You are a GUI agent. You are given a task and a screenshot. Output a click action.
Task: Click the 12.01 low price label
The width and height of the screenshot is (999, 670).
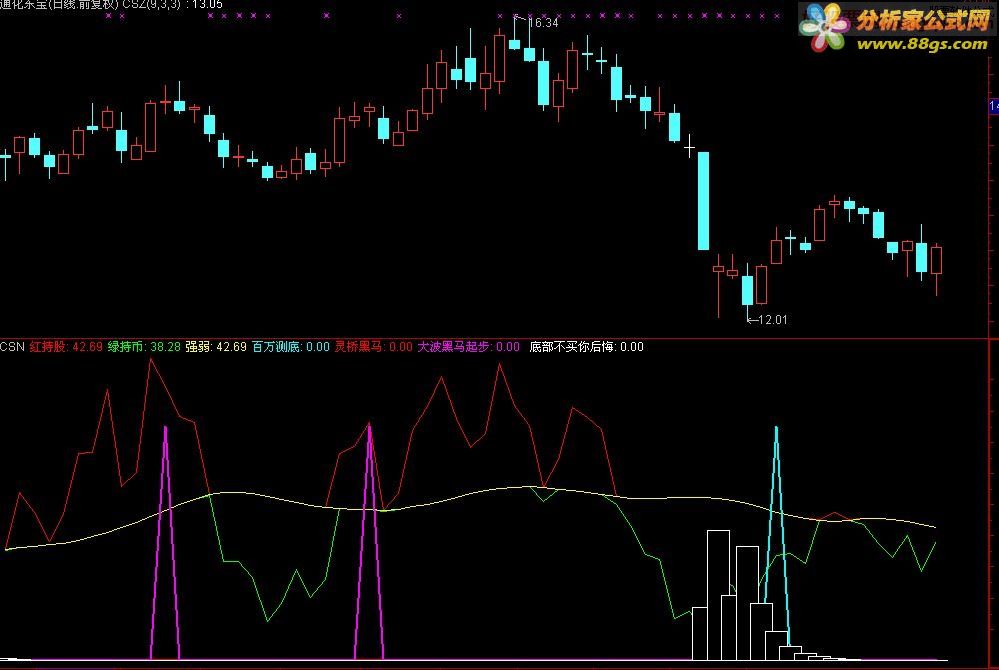[773, 320]
